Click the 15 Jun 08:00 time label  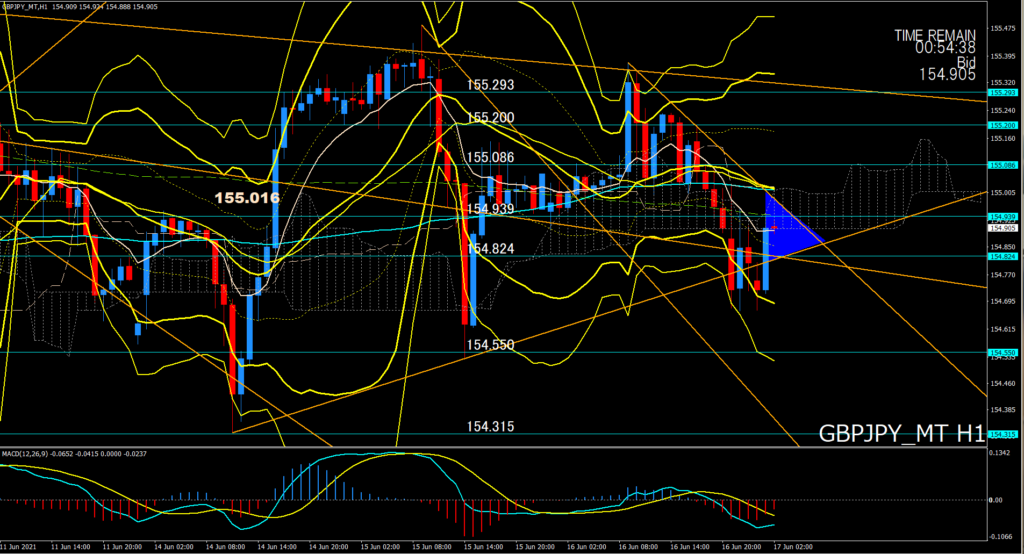pyautogui.click(x=431, y=547)
